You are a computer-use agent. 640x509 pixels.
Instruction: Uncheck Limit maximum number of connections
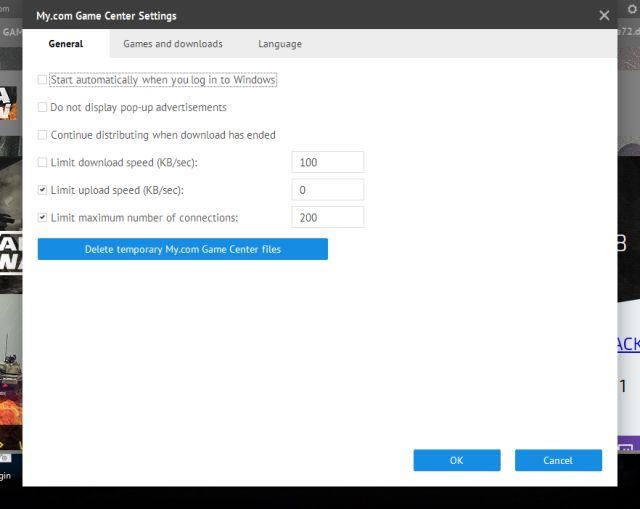(x=42, y=218)
